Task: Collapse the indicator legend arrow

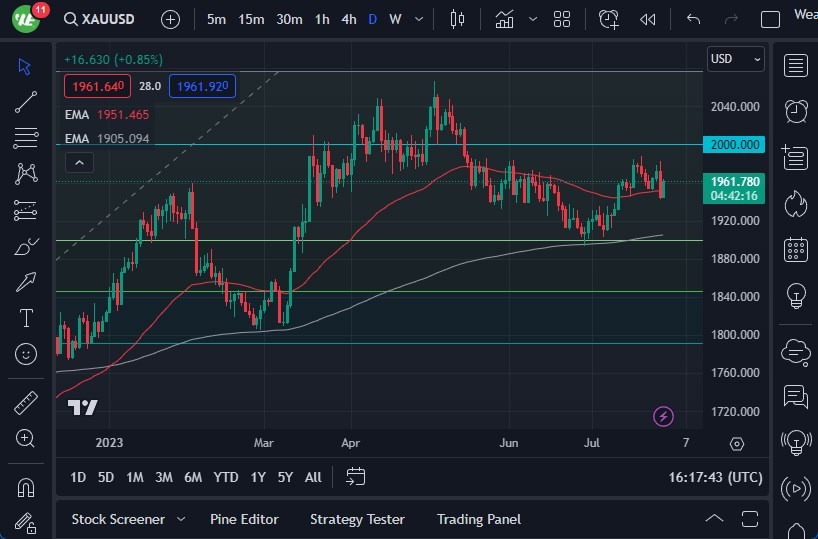Action: 79,162
